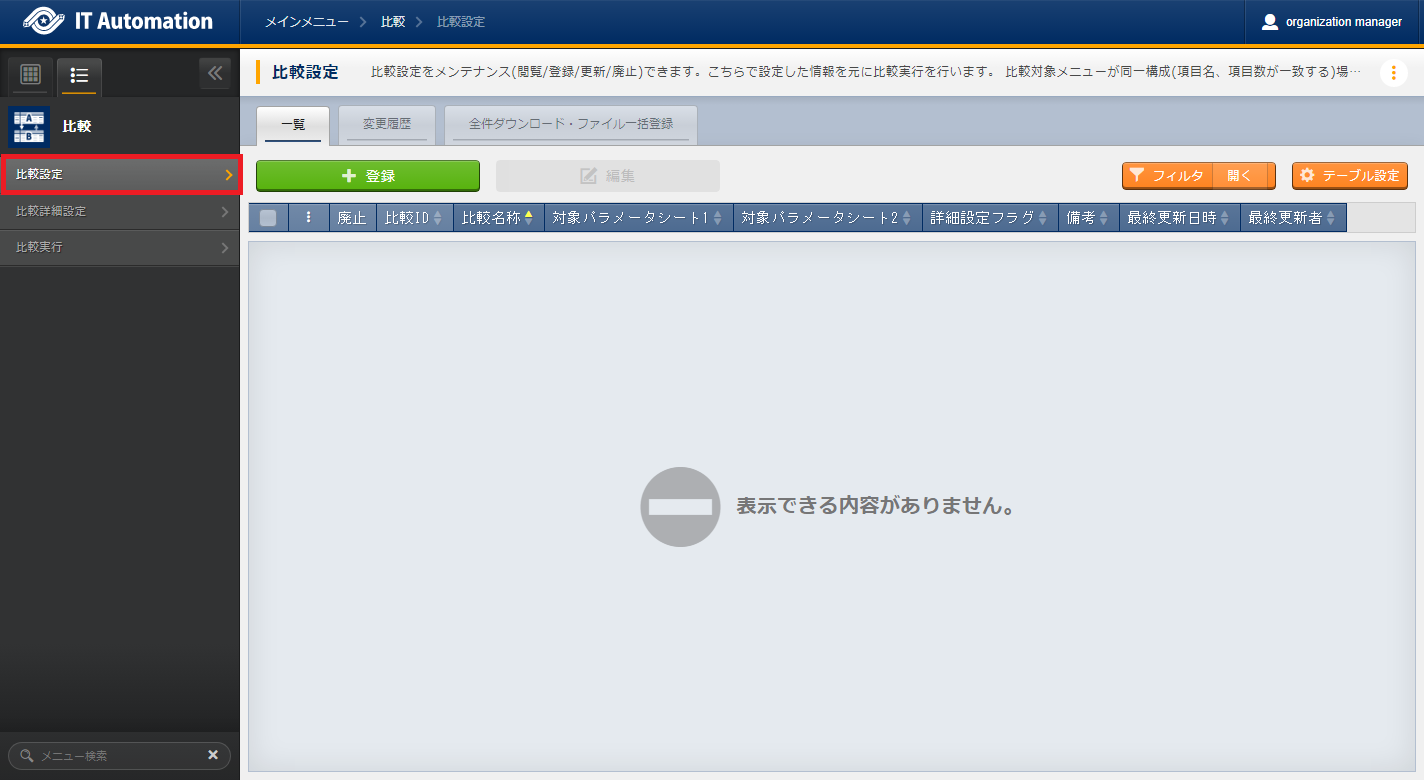Switch to list menu view icon
Screen dimensions: 1424x780
(x=80, y=75)
